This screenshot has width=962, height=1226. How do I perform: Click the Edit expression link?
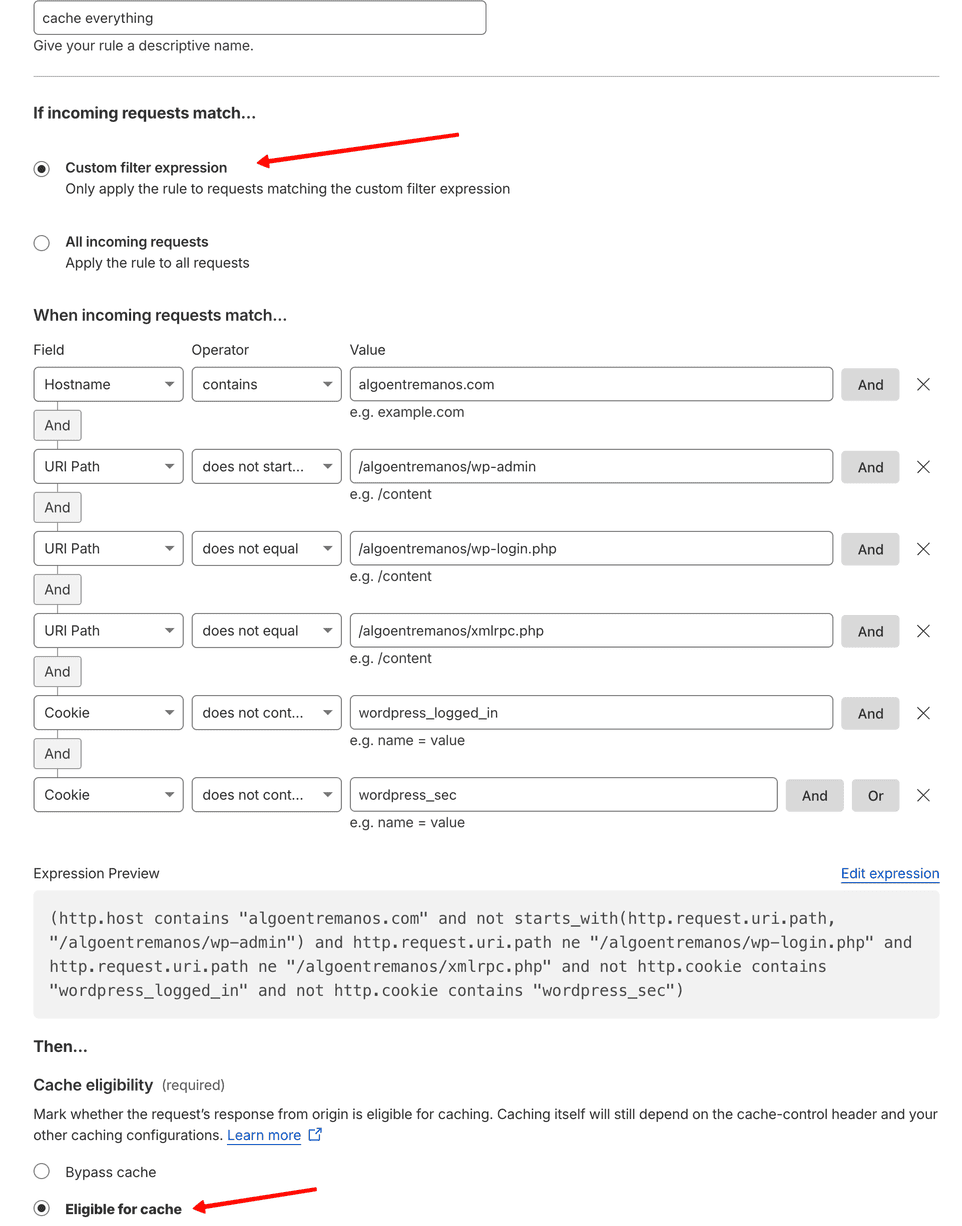tap(889, 874)
